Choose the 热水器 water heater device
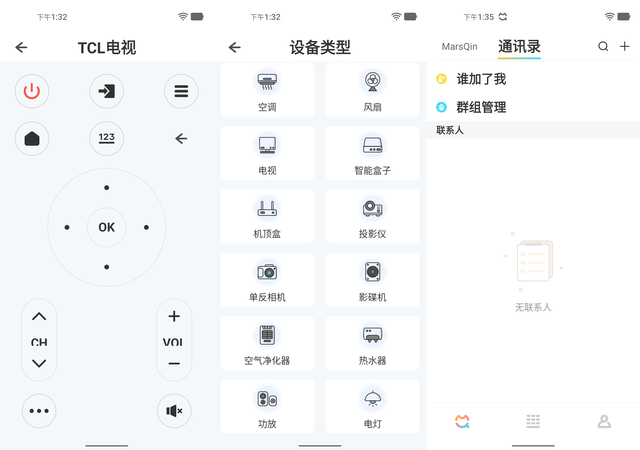 373,343
